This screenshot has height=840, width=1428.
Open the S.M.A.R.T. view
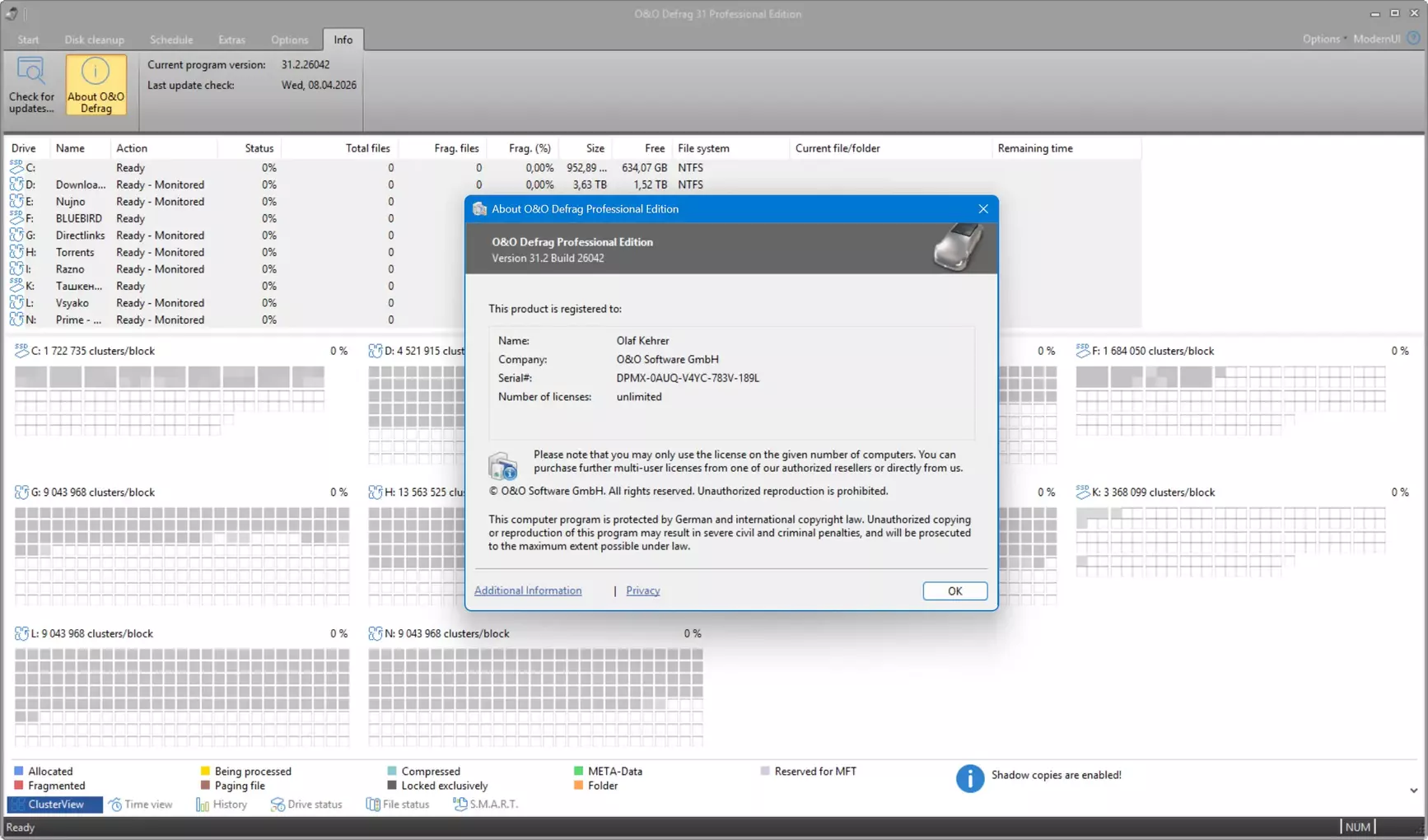[x=486, y=805]
